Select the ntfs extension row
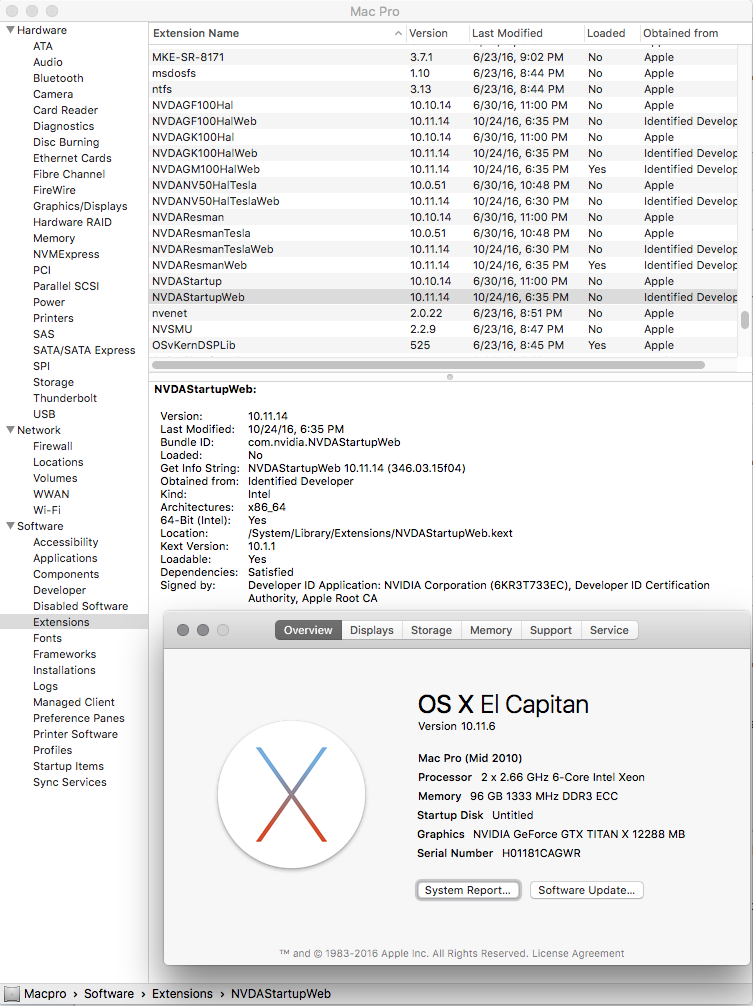This screenshot has height=1006, width=753. coord(443,89)
